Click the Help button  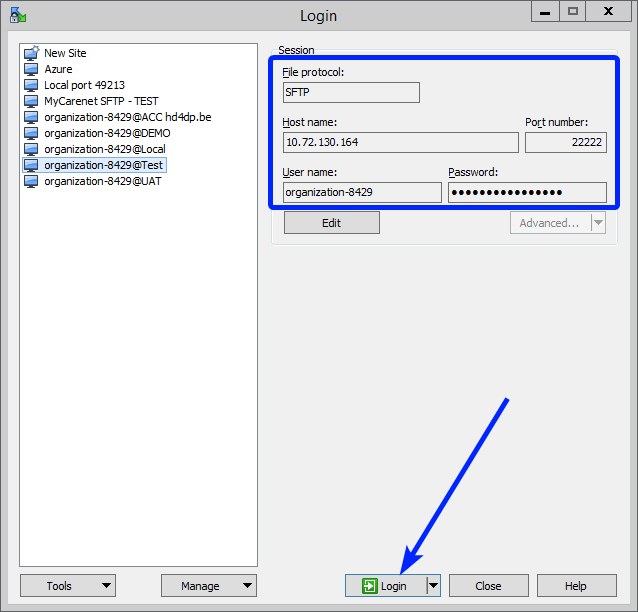[576, 586]
